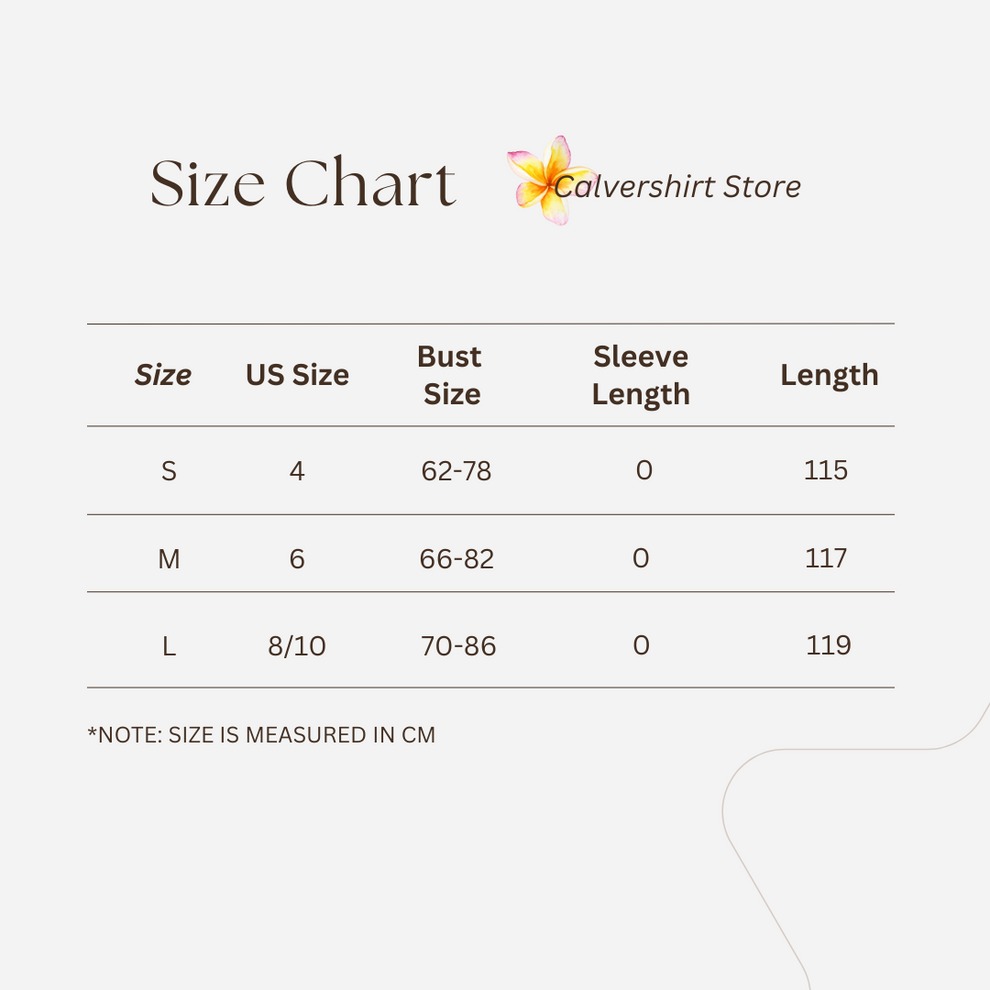Select the L size row label
The height and width of the screenshot is (990, 990).
click(169, 646)
